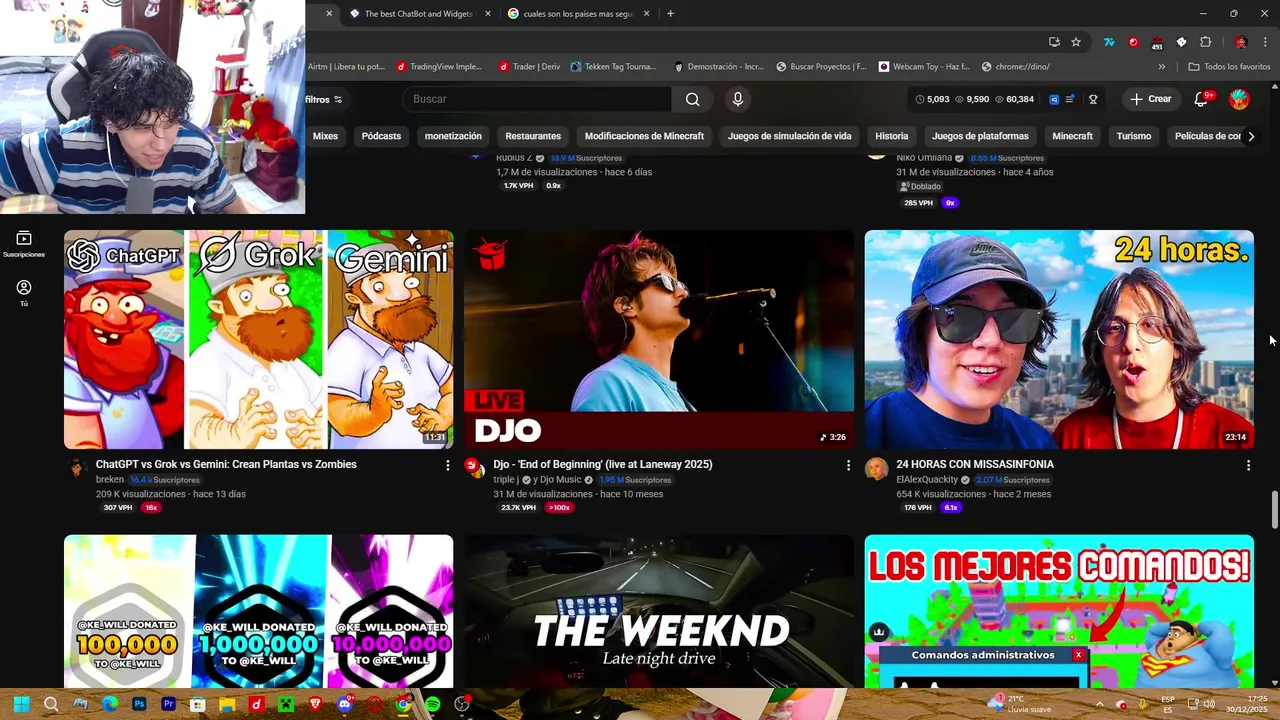Image resolution: width=1280 pixels, height=720 pixels.
Task: Select the Minecraft category chip
Action: click(x=1073, y=136)
